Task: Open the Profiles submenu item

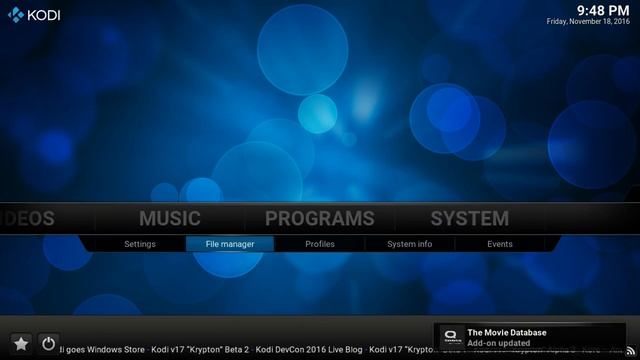Action: pos(320,244)
